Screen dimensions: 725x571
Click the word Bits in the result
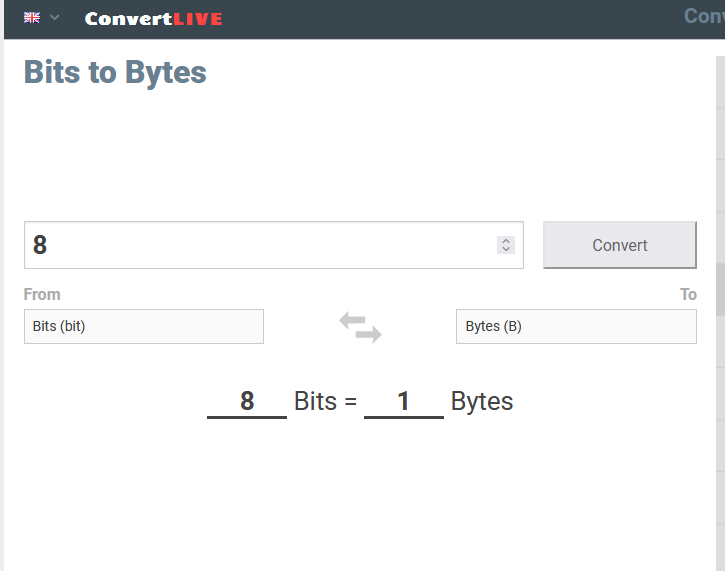315,401
